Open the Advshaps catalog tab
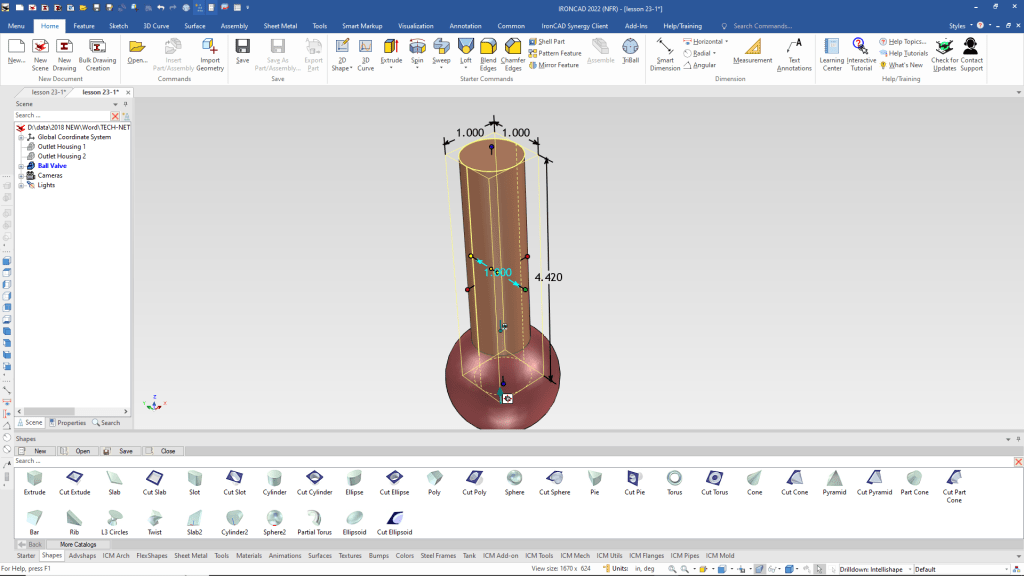Image resolution: width=1024 pixels, height=576 pixels. [83, 555]
